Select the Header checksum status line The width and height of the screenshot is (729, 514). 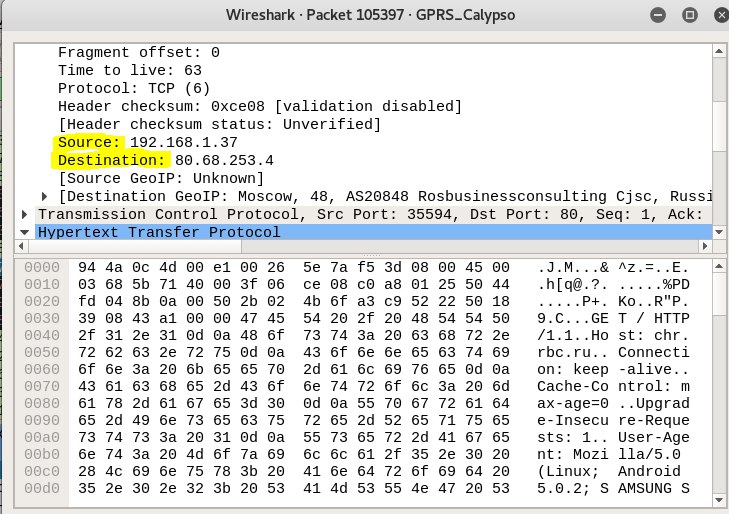(x=219, y=124)
